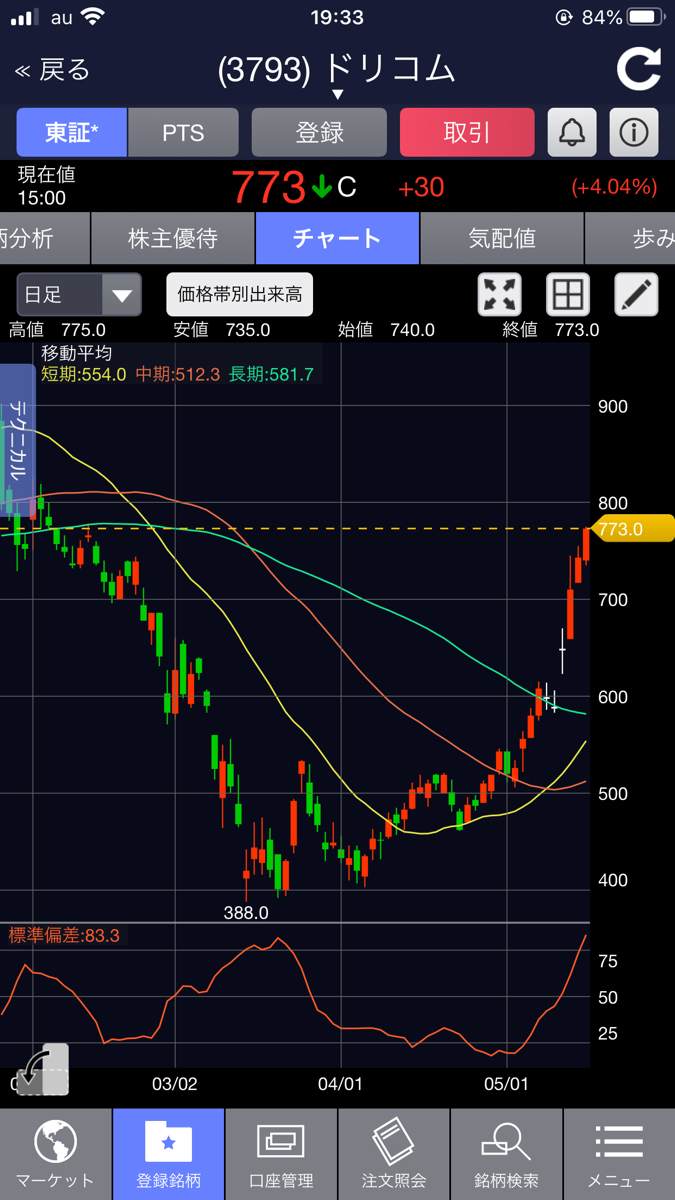This screenshot has height=1200, width=675.
Task: Switch to the 東証 exchange
Action: [x=71, y=132]
